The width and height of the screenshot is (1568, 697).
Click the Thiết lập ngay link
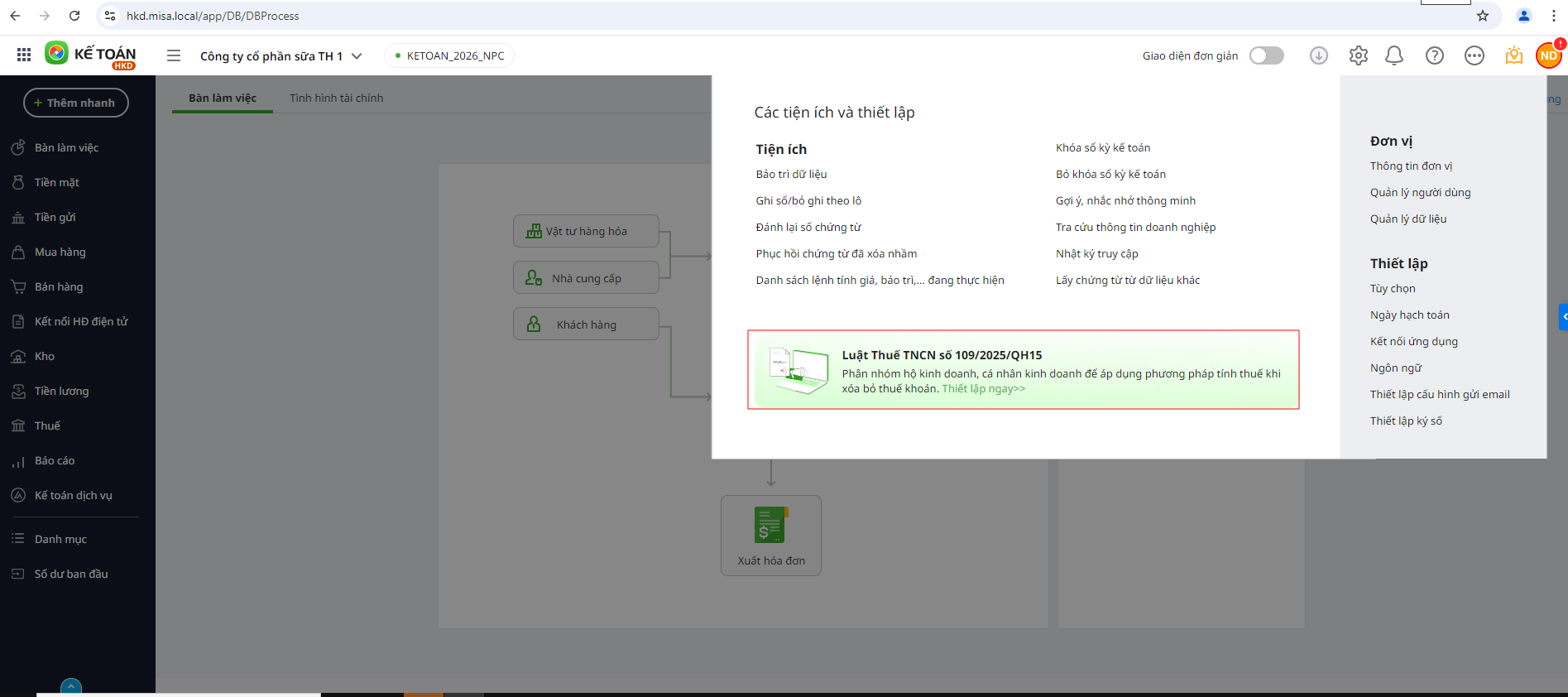pos(983,389)
